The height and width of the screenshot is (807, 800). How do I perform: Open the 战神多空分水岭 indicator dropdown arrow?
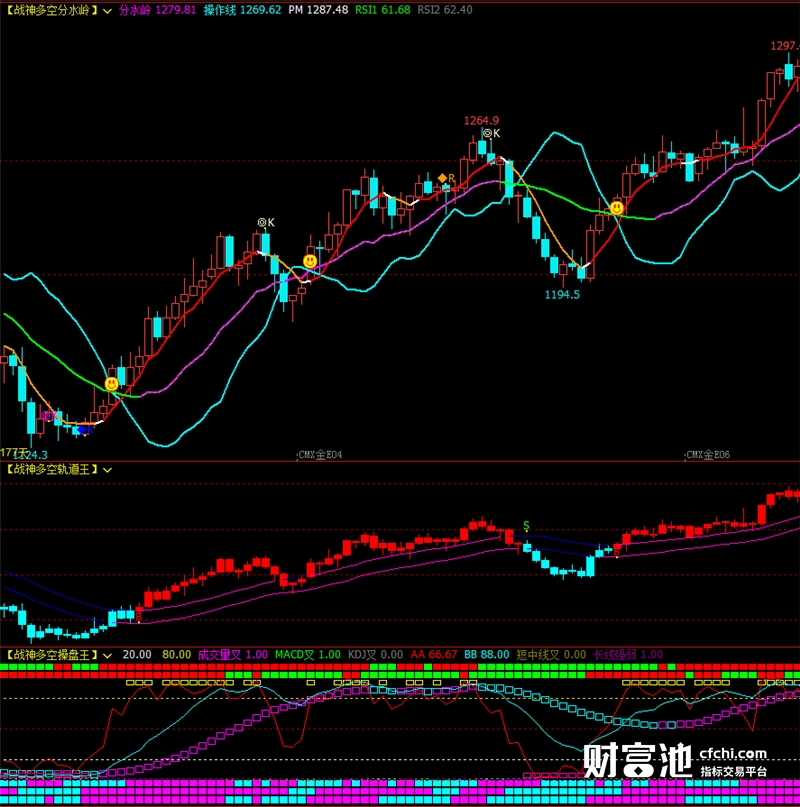(107, 11)
